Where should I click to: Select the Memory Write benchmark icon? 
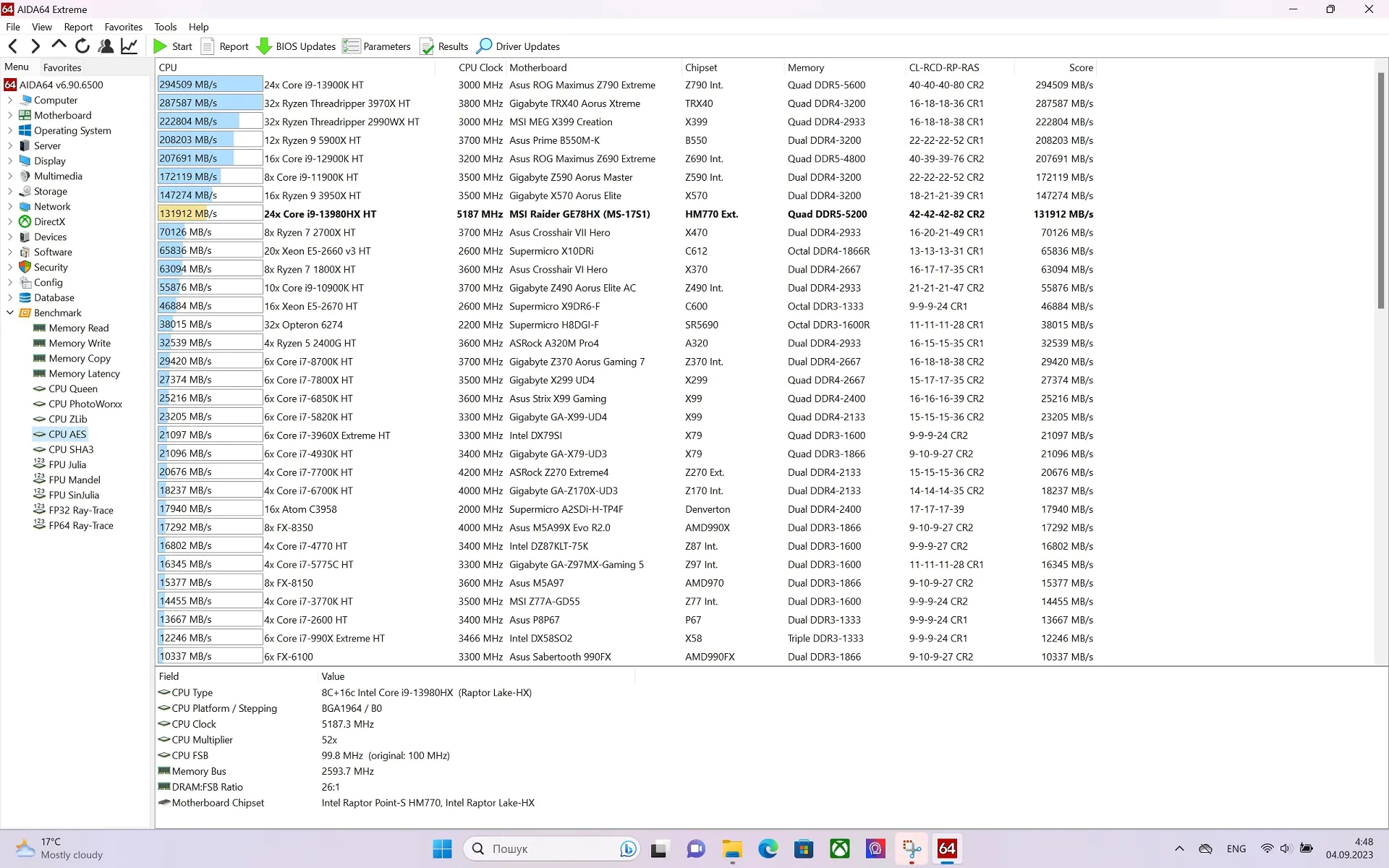[x=40, y=344]
